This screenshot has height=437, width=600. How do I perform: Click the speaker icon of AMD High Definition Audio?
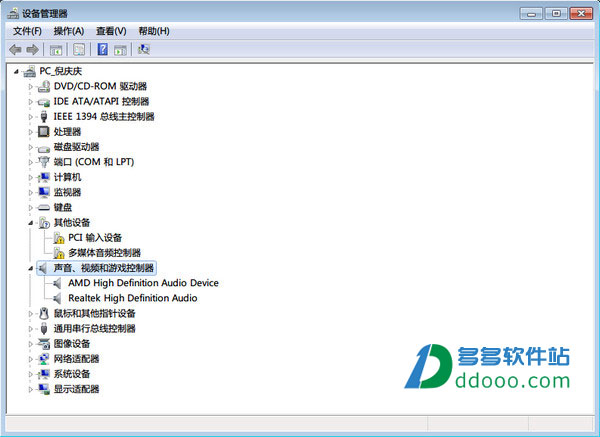pos(57,283)
